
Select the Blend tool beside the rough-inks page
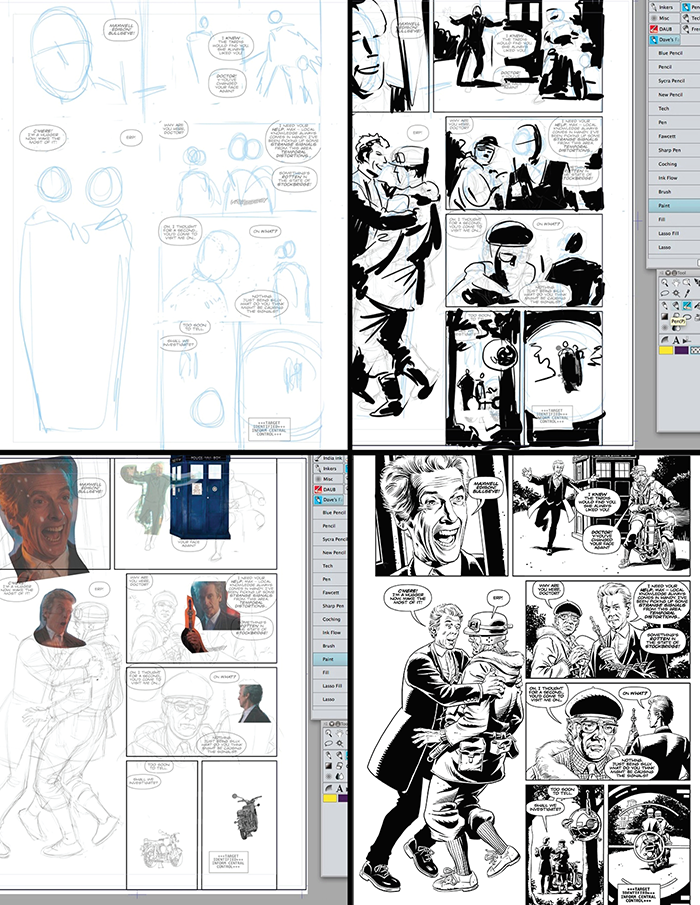point(676,328)
